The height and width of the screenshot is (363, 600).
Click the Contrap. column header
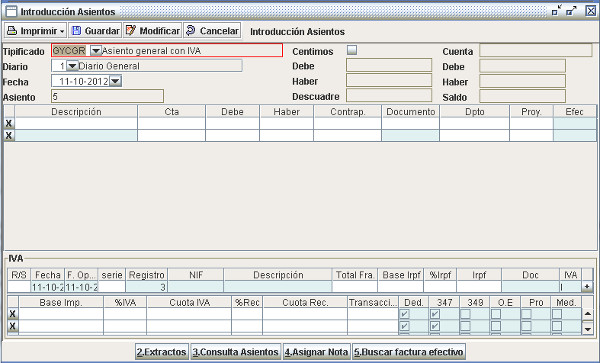tap(348, 112)
